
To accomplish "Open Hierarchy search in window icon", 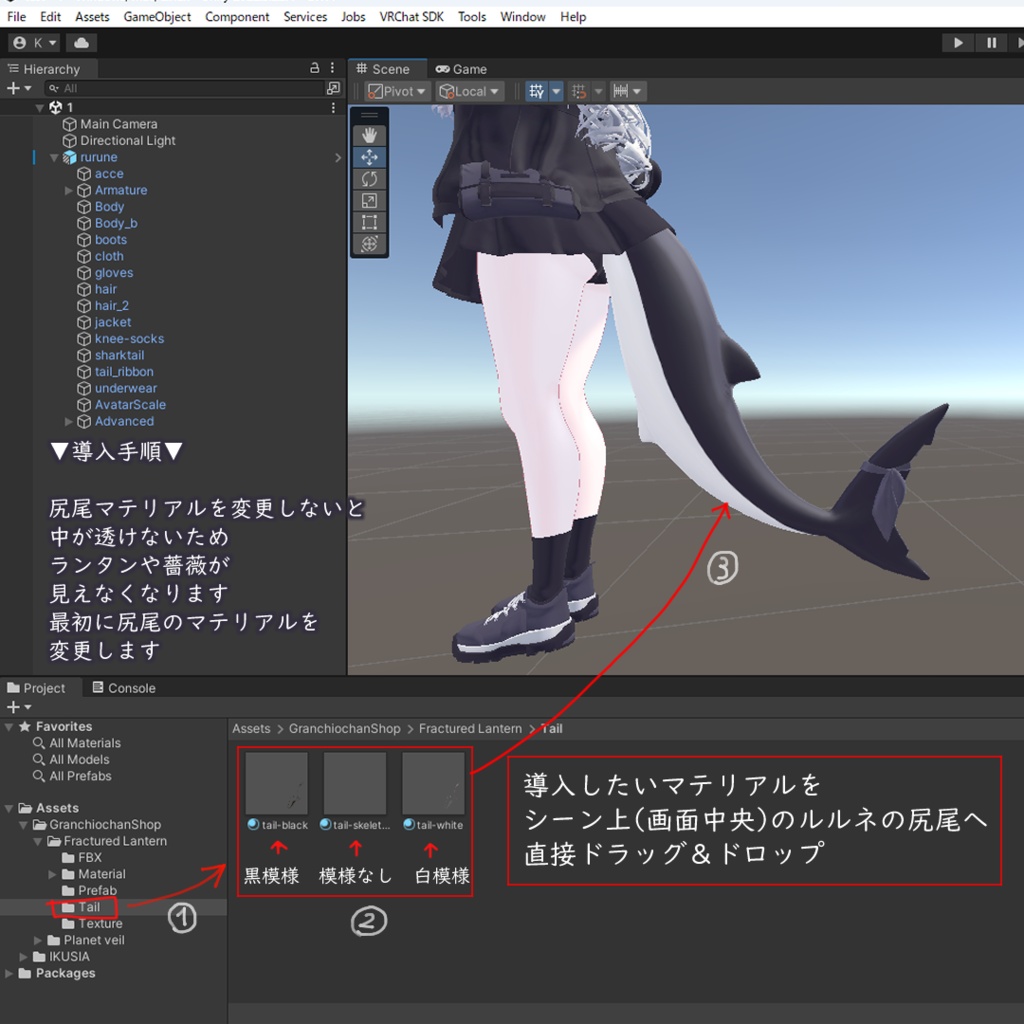I will coord(333,88).
